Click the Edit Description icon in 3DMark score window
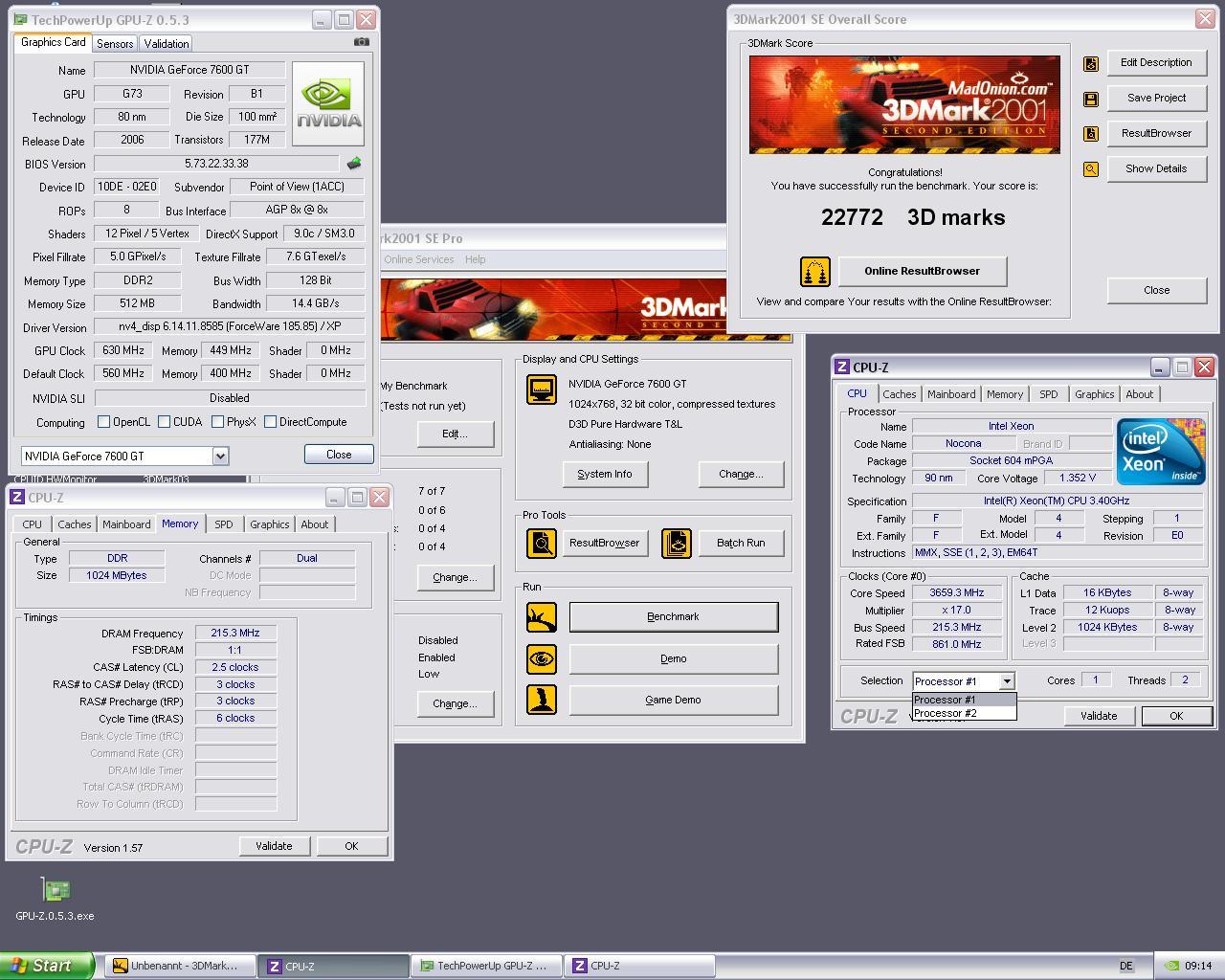 1090,63
